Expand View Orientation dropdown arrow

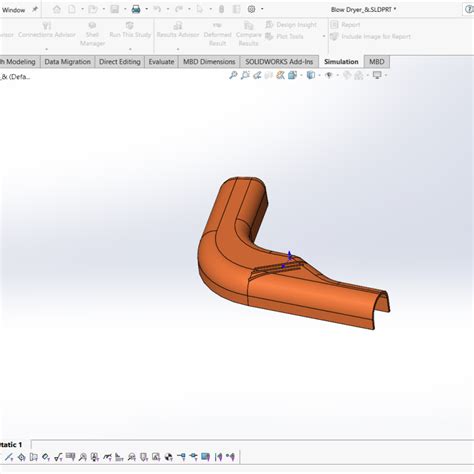(301, 75)
